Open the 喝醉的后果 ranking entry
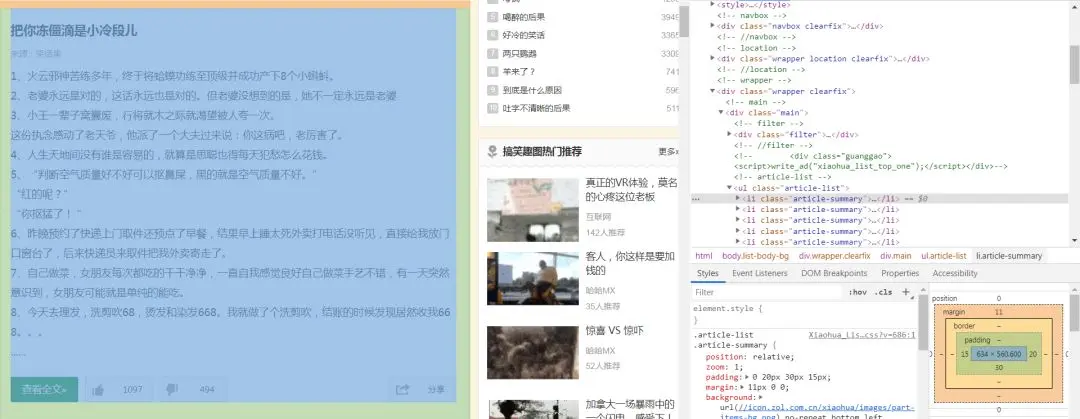The height and width of the screenshot is (419, 1080). [x=523, y=17]
